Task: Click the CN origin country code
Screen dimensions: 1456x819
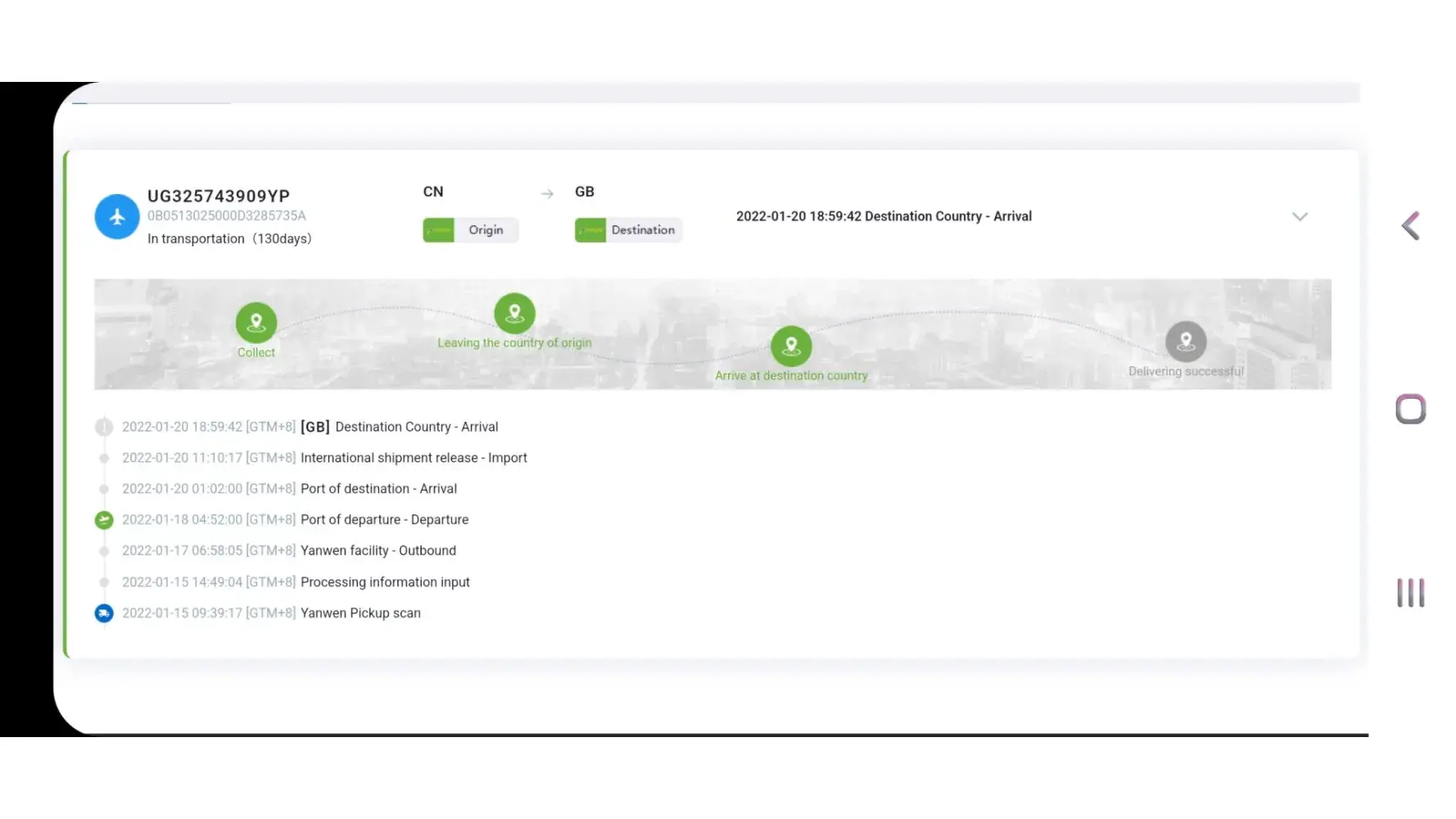Action: pyautogui.click(x=433, y=192)
